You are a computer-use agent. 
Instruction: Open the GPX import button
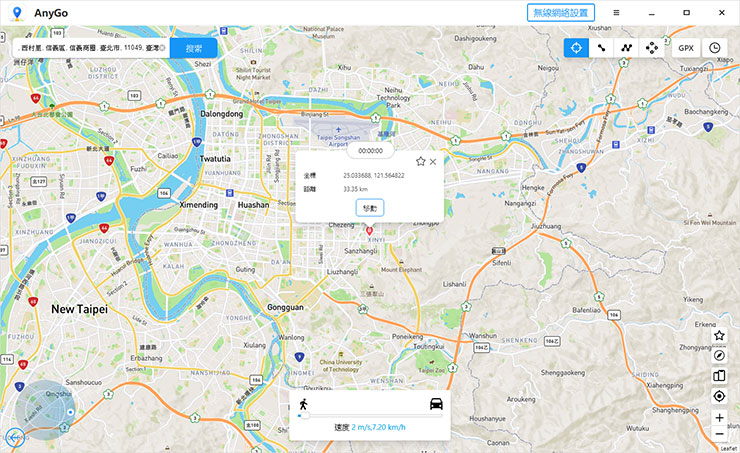click(686, 47)
